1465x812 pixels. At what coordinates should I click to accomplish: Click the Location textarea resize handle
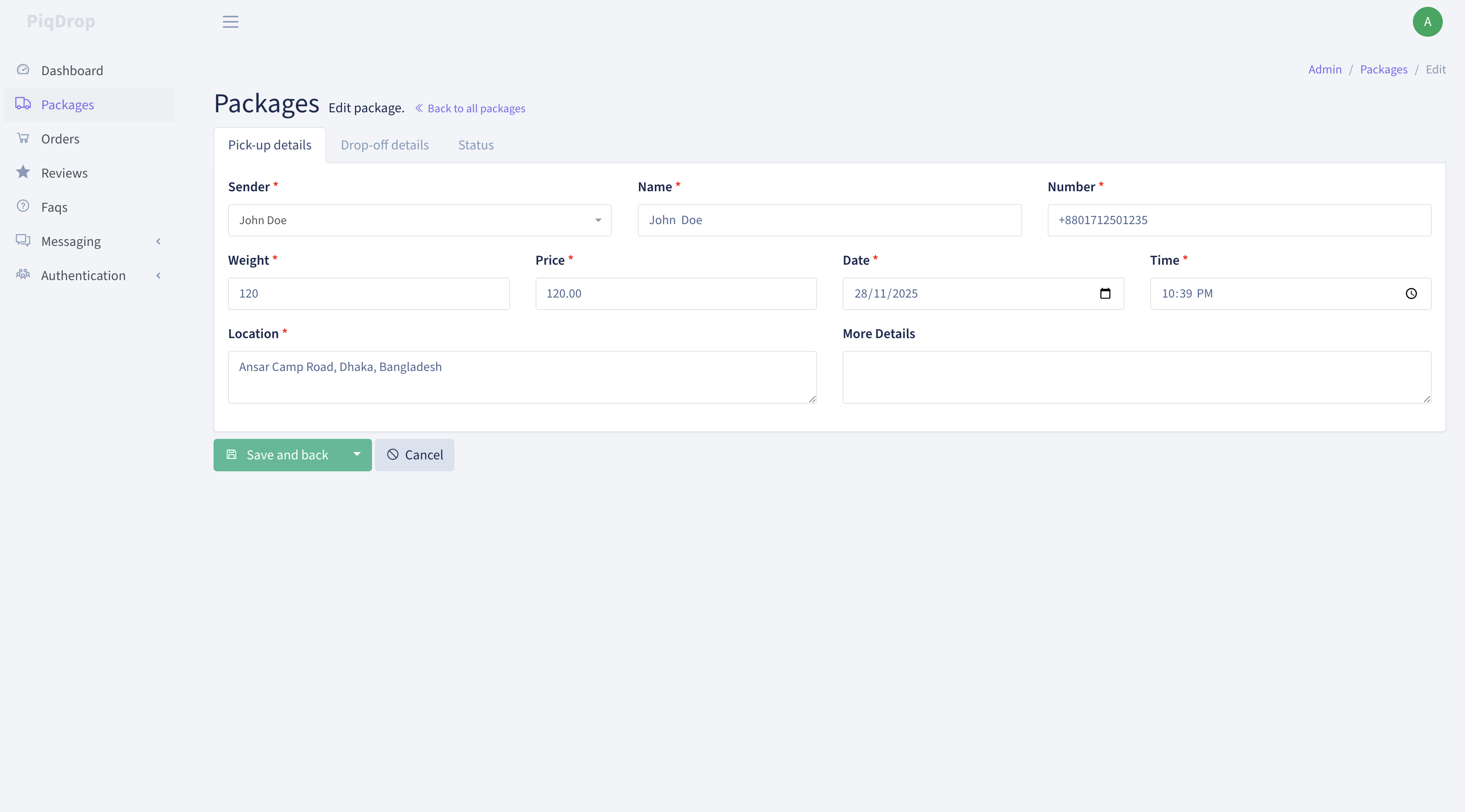812,399
